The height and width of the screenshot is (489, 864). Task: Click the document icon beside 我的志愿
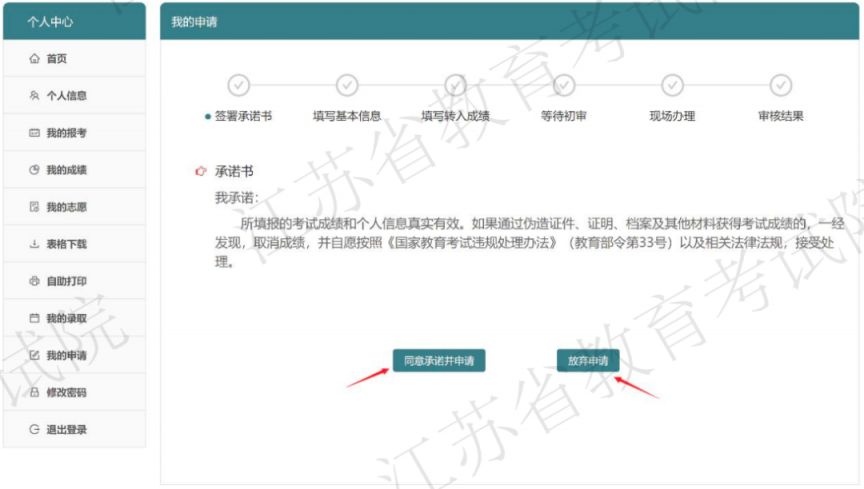[x=34, y=207]
